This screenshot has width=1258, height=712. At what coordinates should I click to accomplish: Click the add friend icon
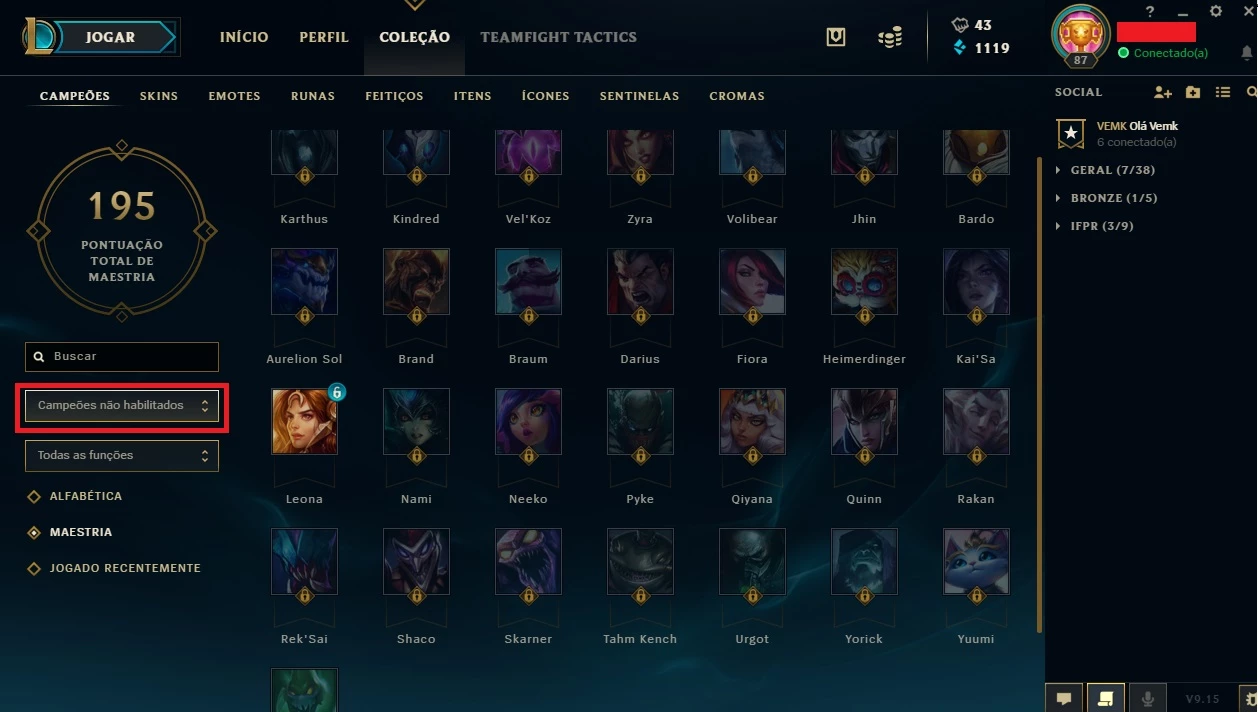[x=1162, y=92]
